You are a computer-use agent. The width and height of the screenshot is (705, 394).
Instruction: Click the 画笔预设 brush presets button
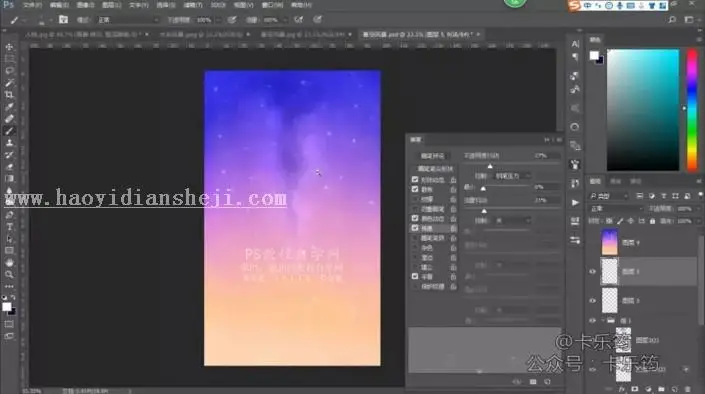pyautogui.click(x=432, y=156)
